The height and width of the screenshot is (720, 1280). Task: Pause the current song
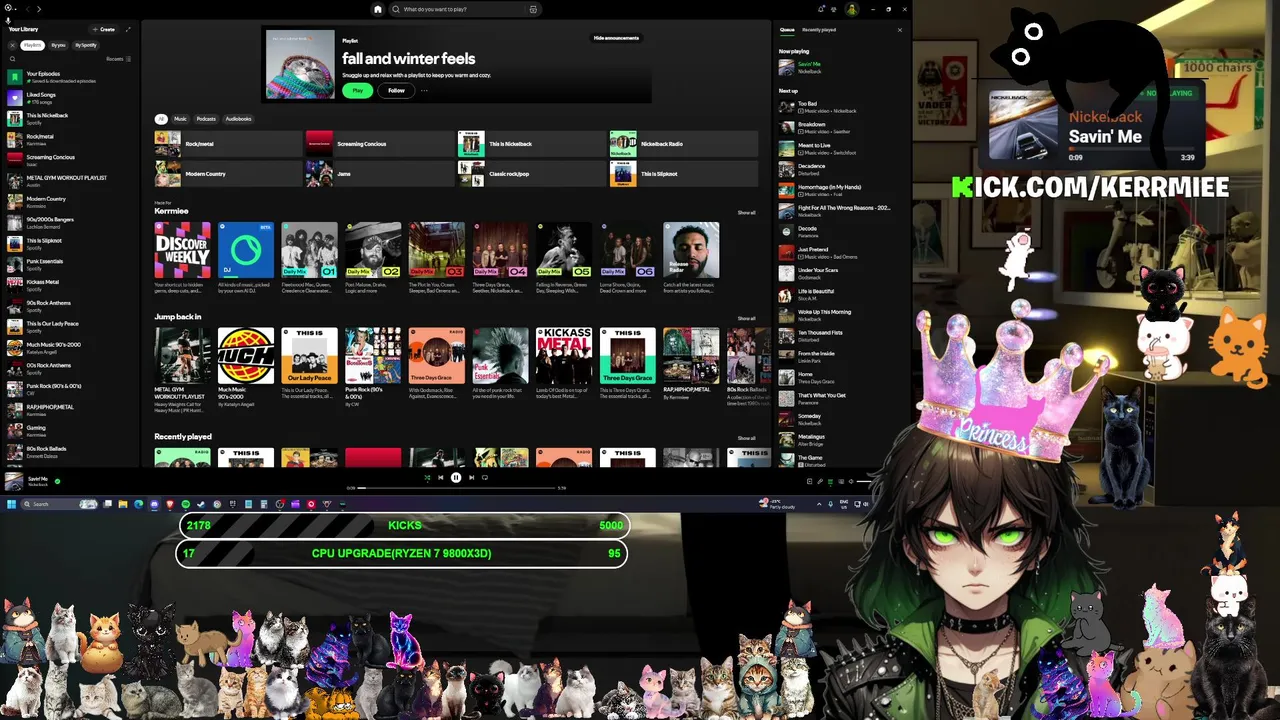(456, 478)
